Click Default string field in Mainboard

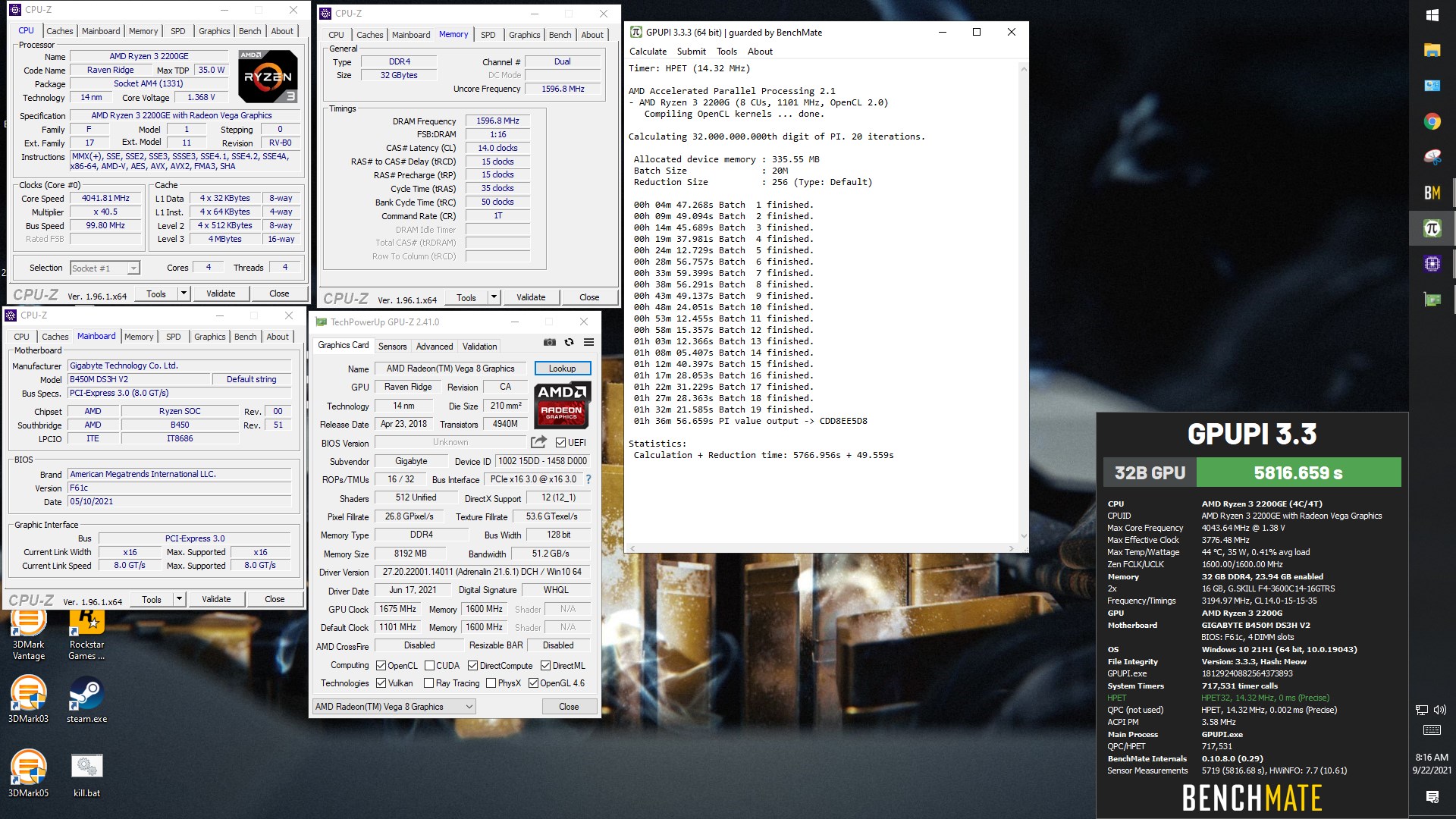(251, 379)
